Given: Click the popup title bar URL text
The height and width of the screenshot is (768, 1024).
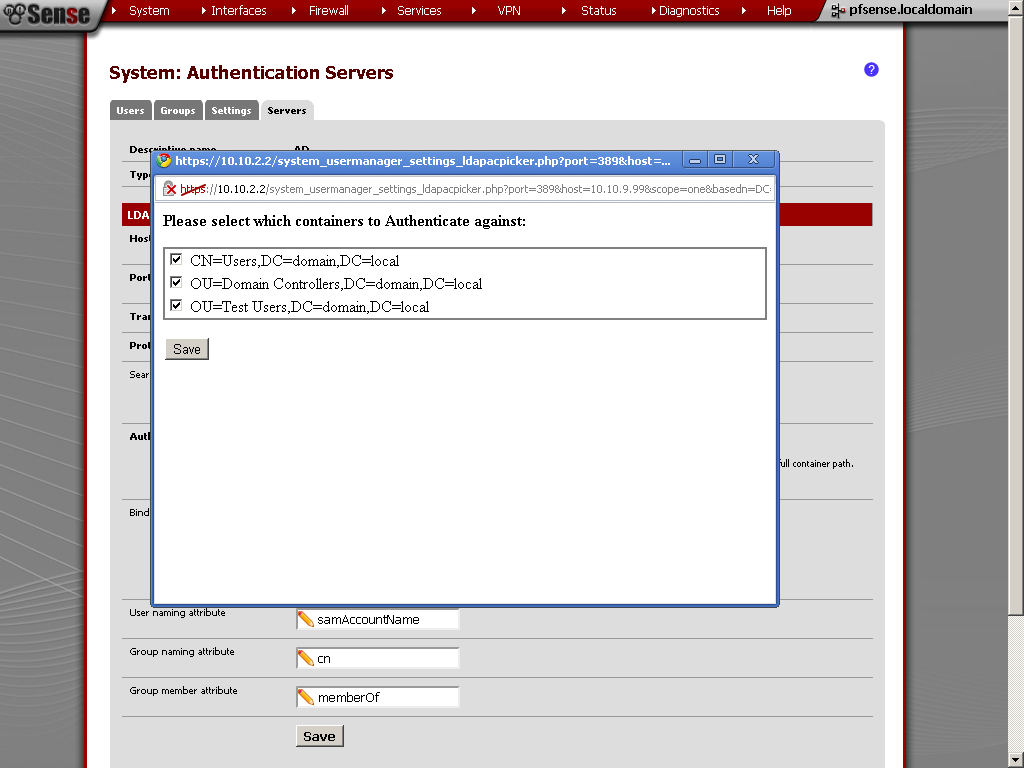Looking at the screenshot, I should 423,161.
